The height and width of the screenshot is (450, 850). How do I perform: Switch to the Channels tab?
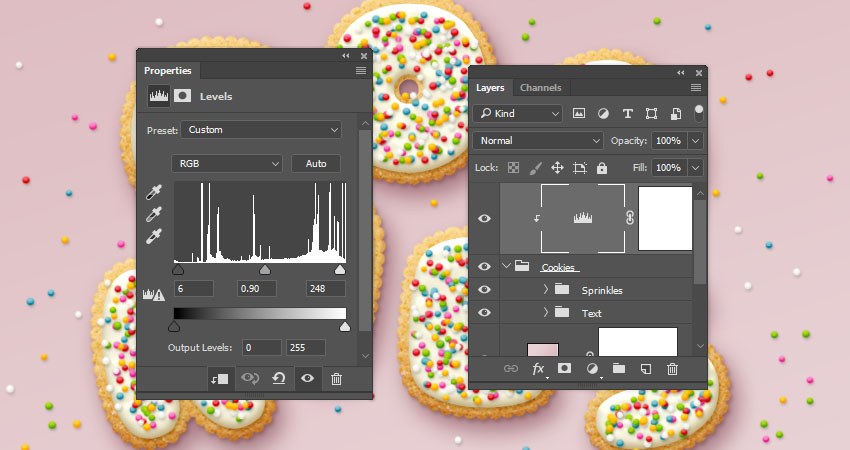point(540,88)
